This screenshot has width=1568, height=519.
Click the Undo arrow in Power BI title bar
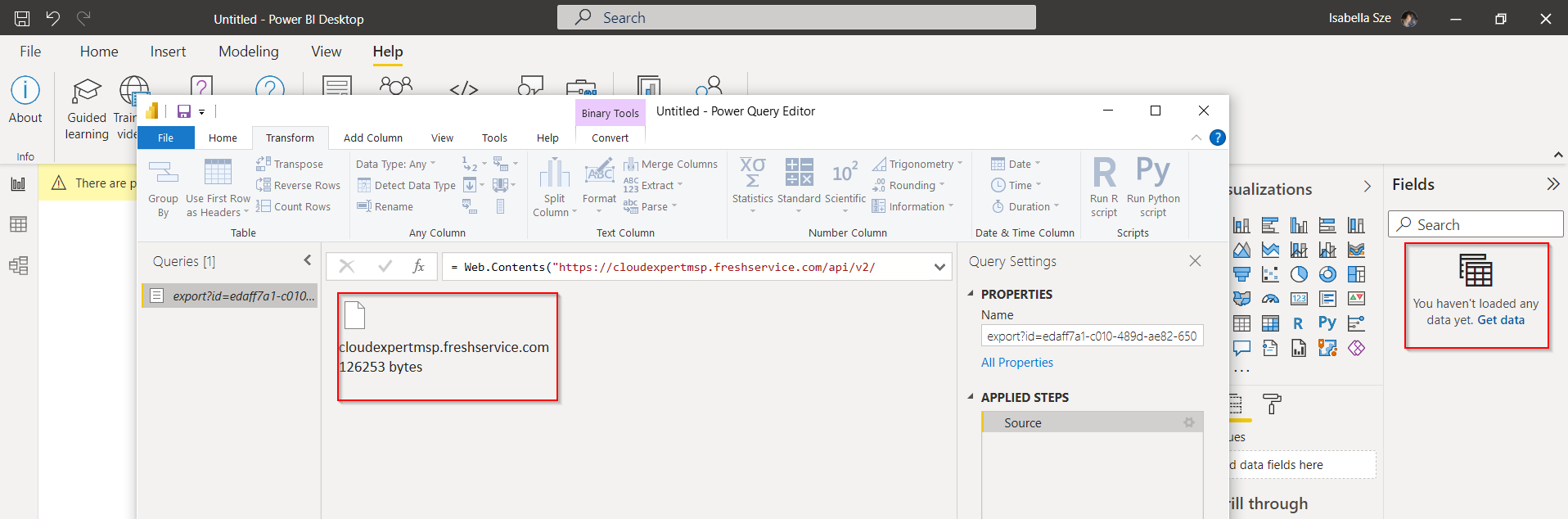[x=52, y=18]
